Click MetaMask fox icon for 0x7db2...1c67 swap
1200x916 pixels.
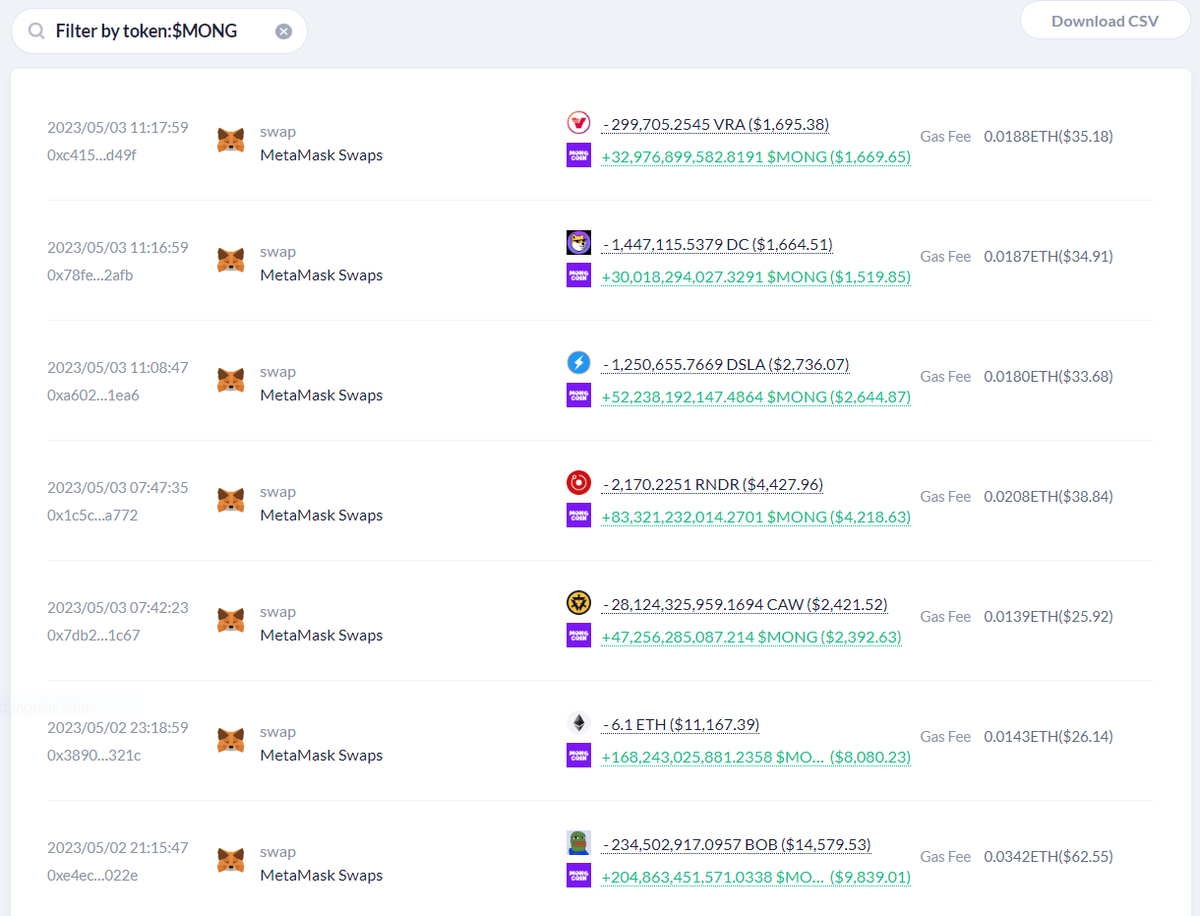pos(231,620)
